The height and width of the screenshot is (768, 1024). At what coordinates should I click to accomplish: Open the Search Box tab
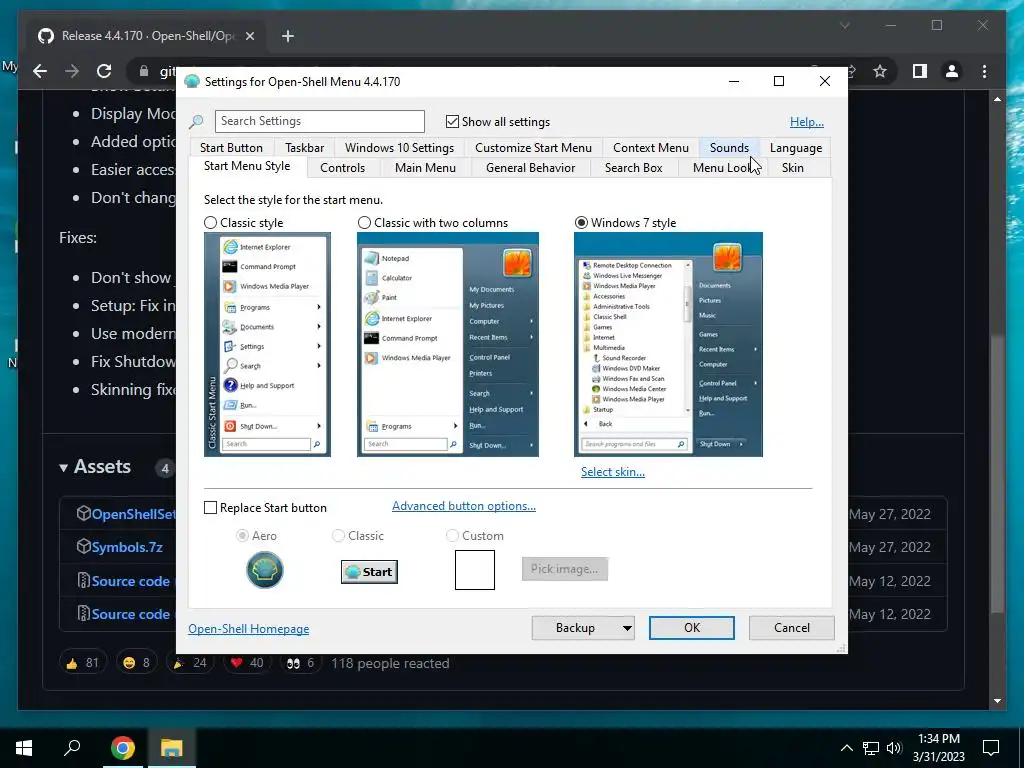(x=633, y=168)
